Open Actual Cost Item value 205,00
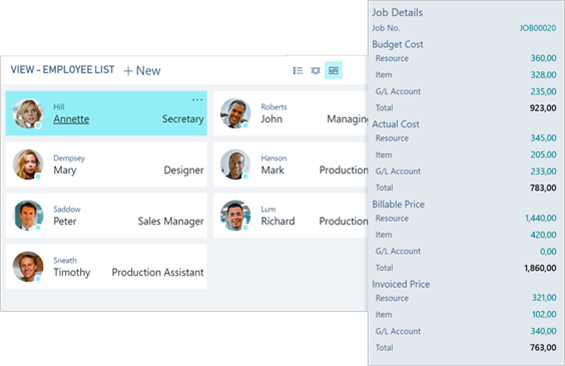The image size is (565, 366). (x=543, y=155)
